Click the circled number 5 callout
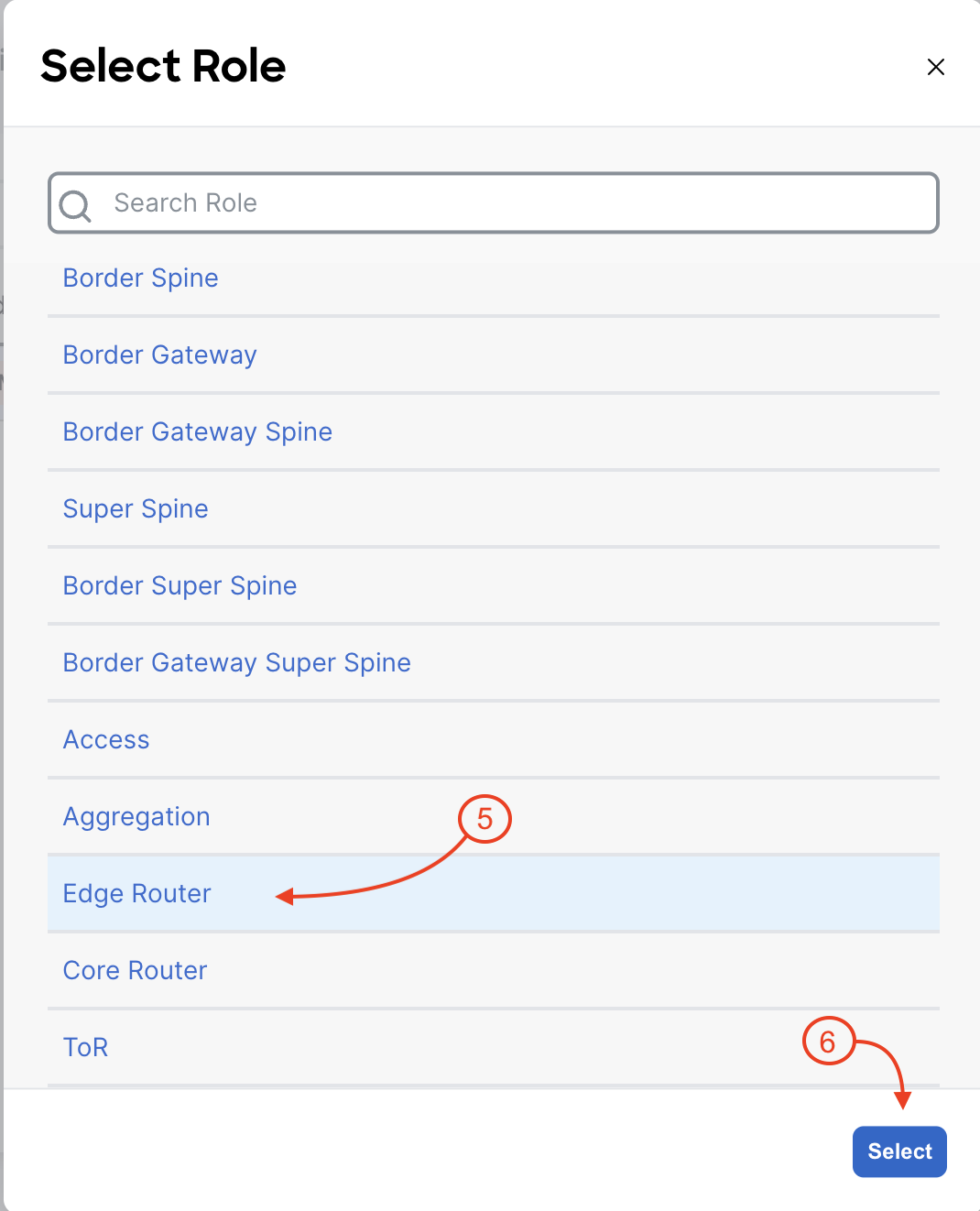 point(485,818)
